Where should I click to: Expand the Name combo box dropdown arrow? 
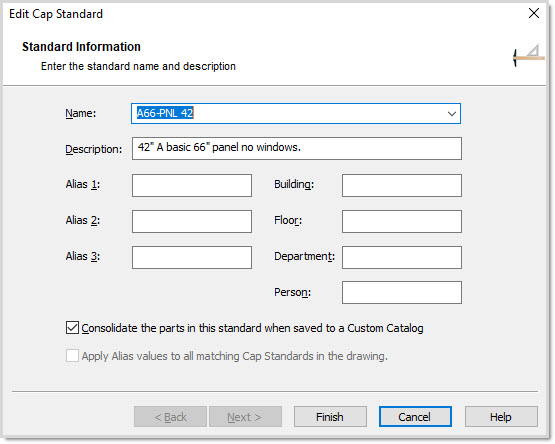451,114
